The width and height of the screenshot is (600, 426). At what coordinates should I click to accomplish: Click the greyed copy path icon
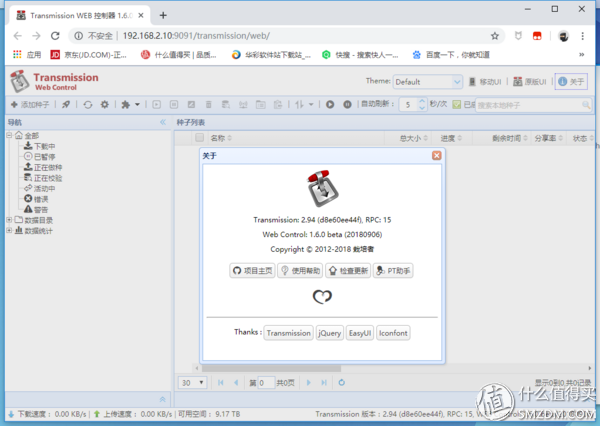pos(278,104)
